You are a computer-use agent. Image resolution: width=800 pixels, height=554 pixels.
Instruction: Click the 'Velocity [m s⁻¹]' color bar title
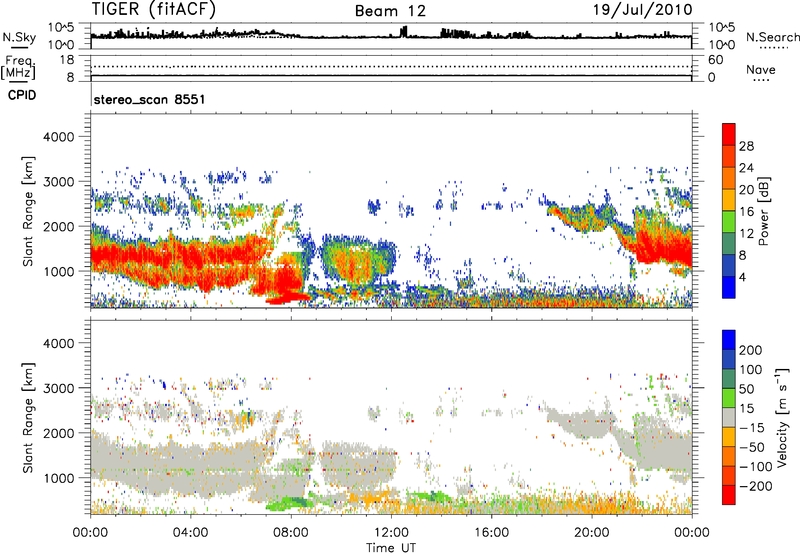click(x=783, y=418)
